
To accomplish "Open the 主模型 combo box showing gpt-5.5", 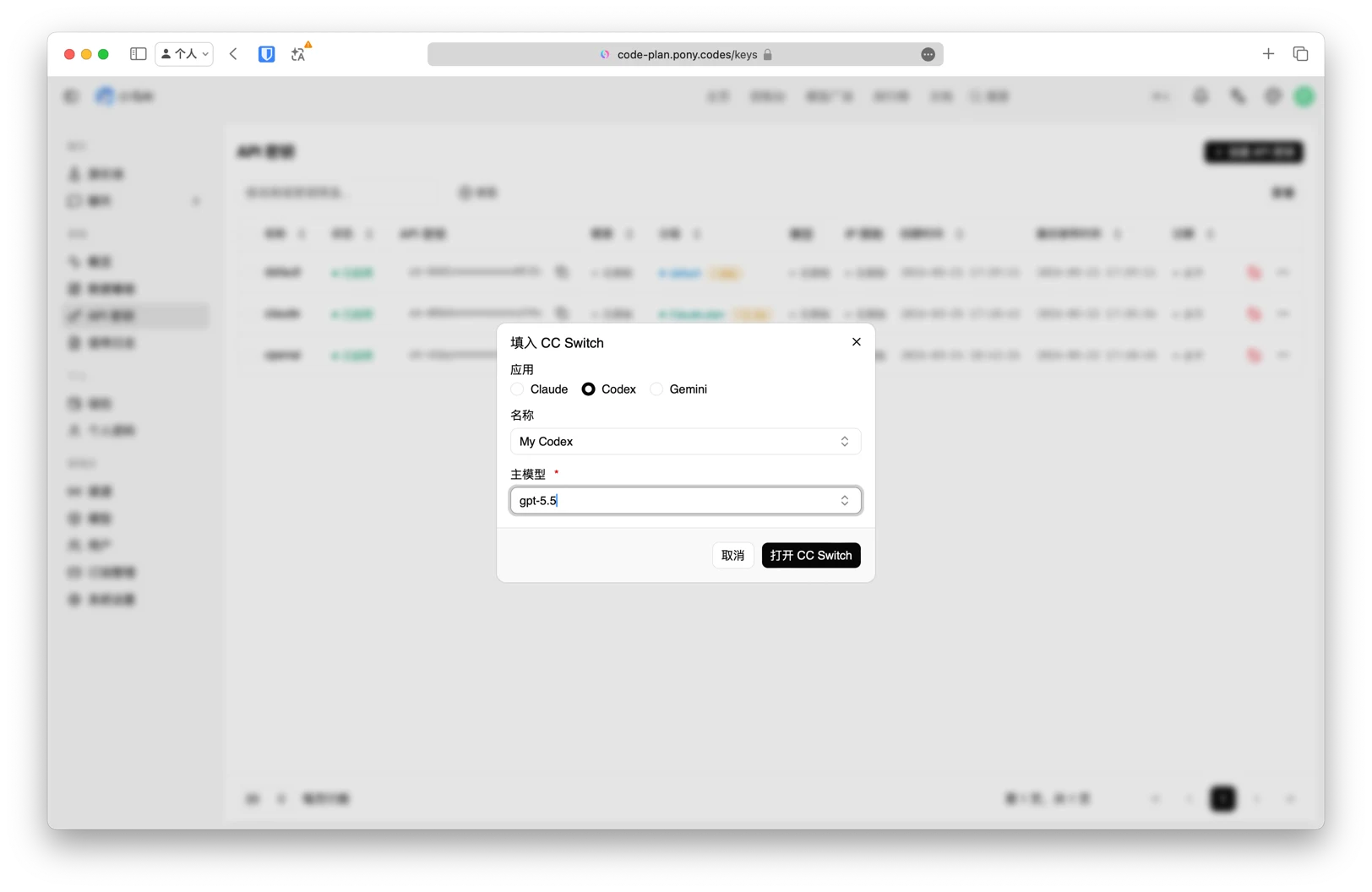I will tap(685, 501).
